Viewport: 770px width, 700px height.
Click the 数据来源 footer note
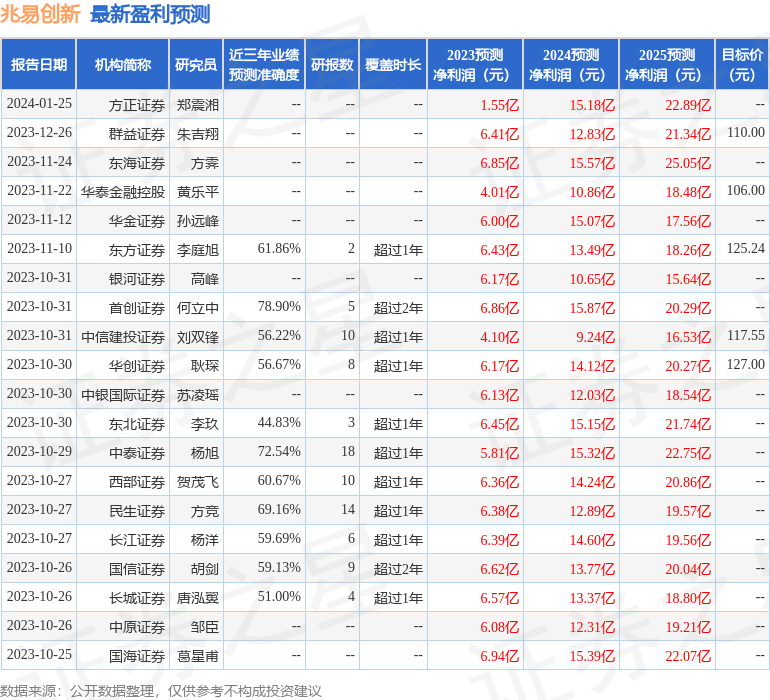tap(161, 691)
